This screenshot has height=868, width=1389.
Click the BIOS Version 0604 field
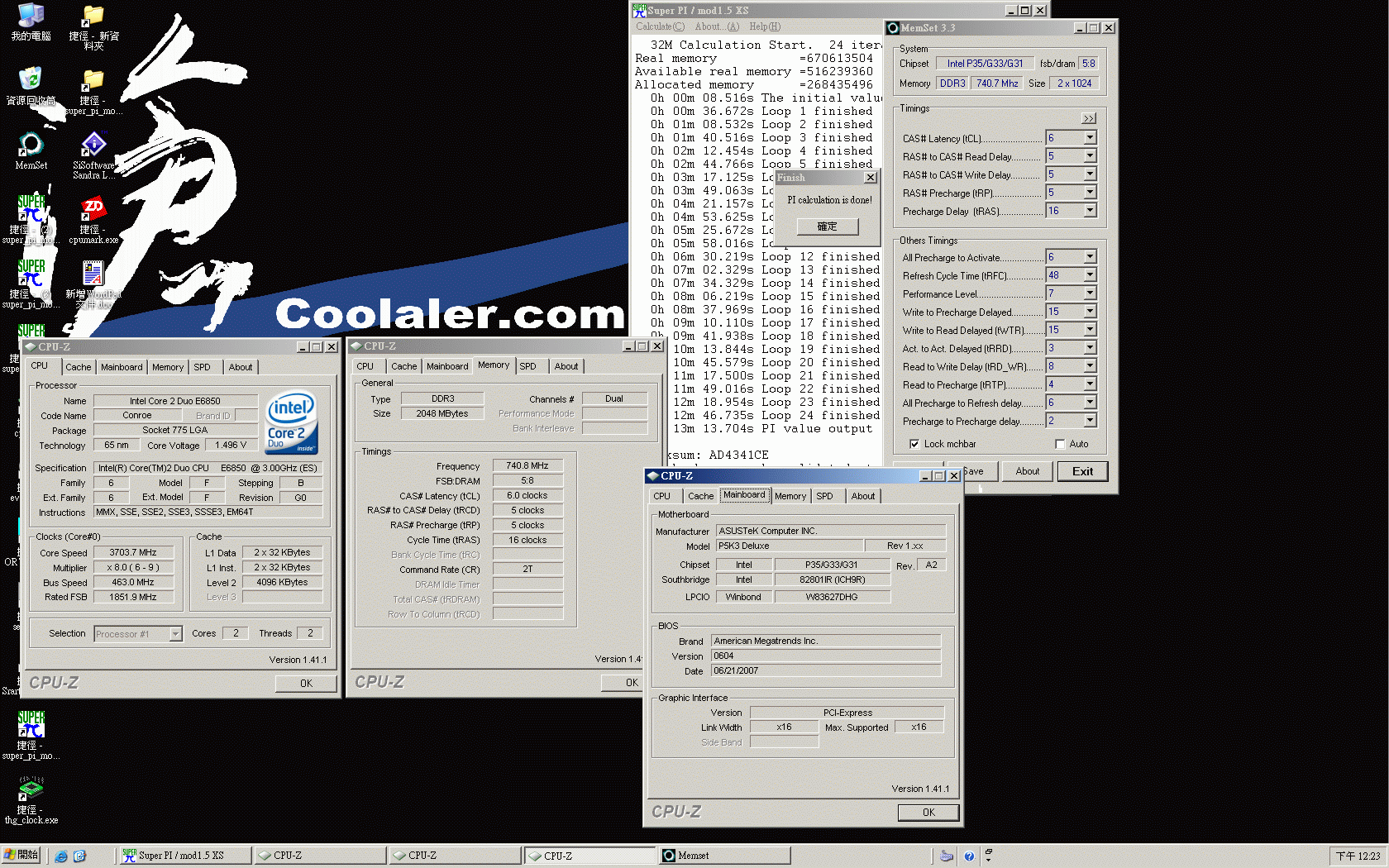tap(826, 656)
